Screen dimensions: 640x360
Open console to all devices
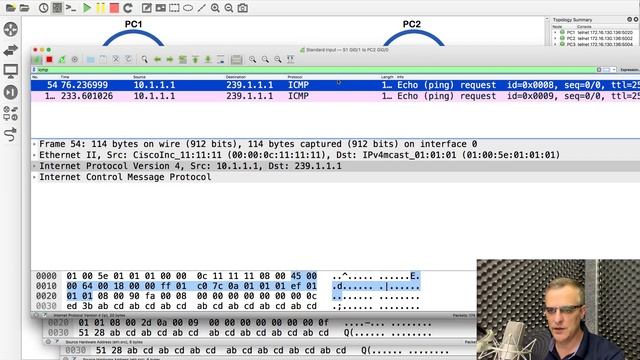71,8
